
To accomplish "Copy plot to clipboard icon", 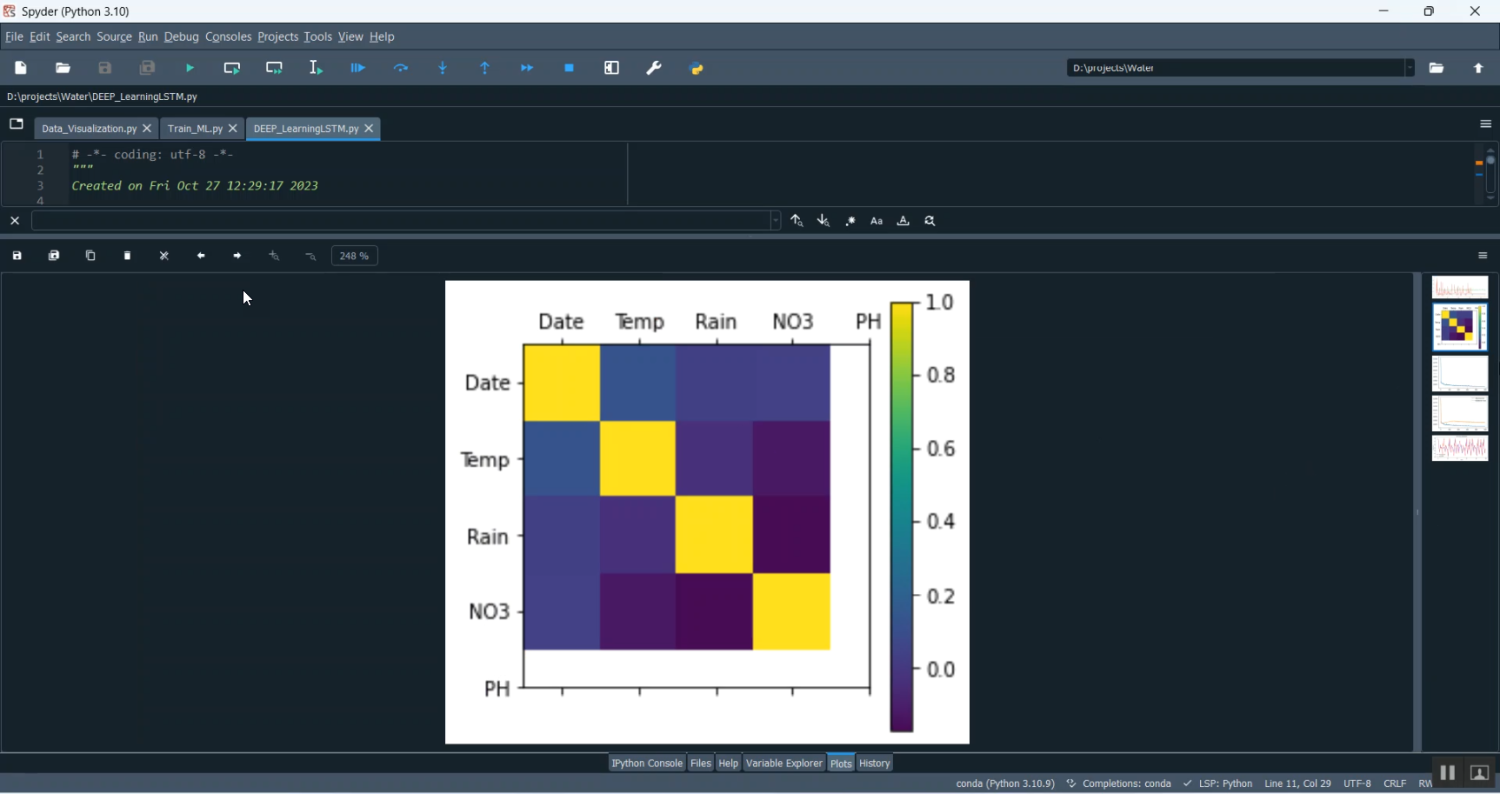I will 91,256.
